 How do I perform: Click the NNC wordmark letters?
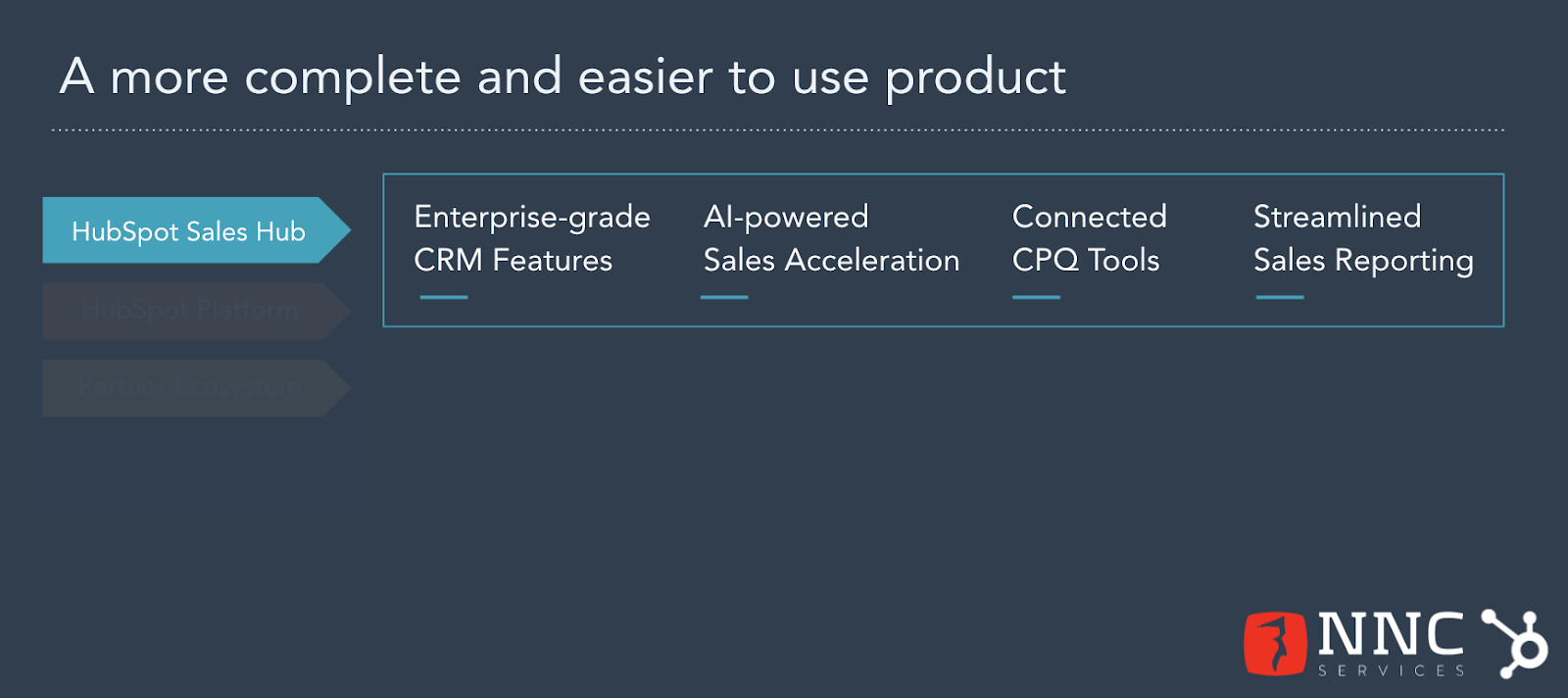1391,634
